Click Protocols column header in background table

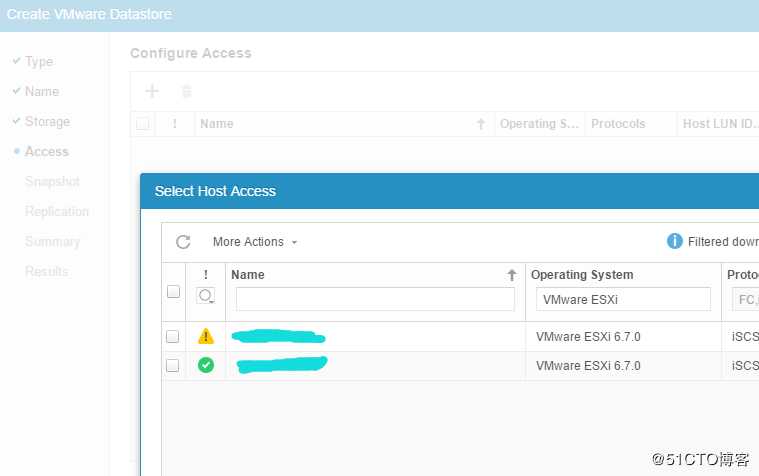[618, 123]
